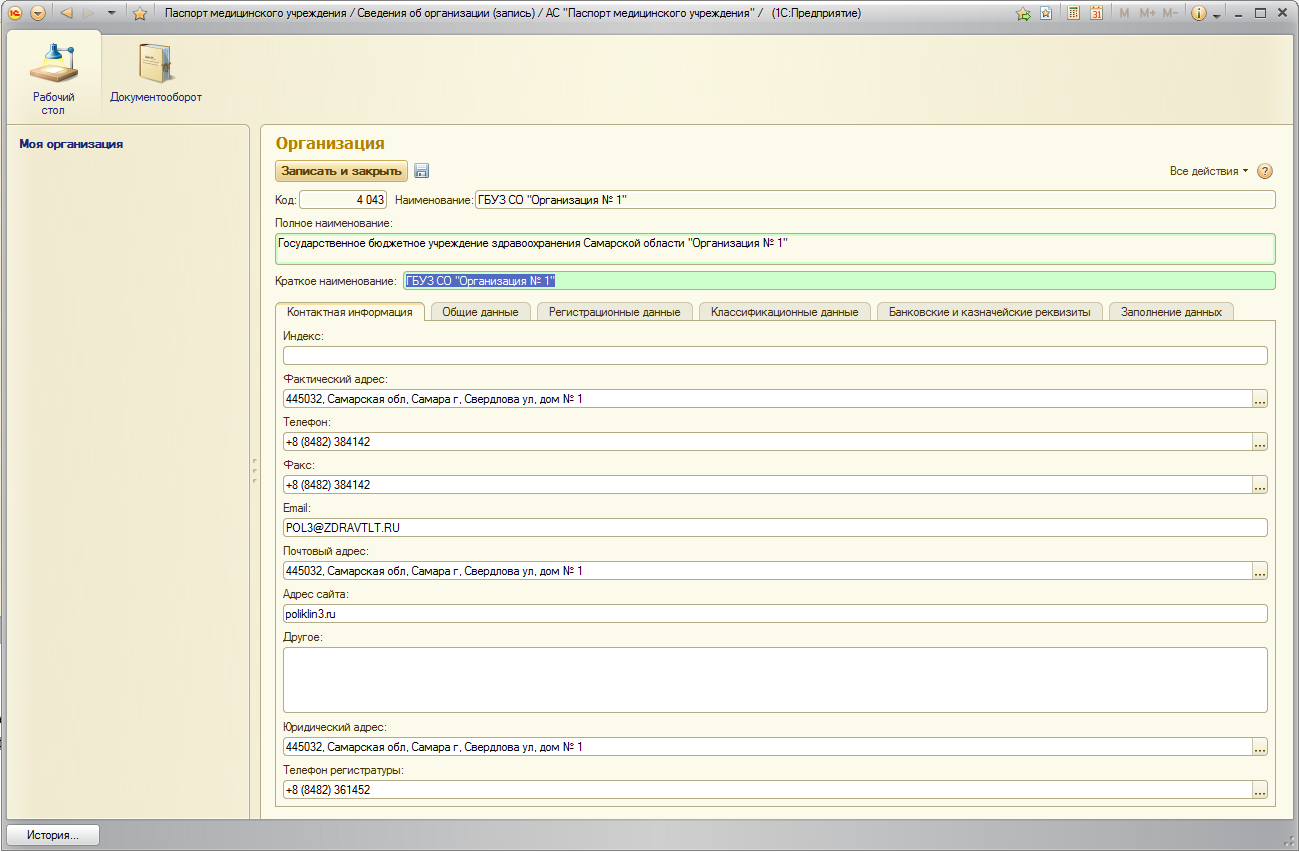Click the help question mark icon
Viewport: 1299px width, 852px height.
point(1264,171)
